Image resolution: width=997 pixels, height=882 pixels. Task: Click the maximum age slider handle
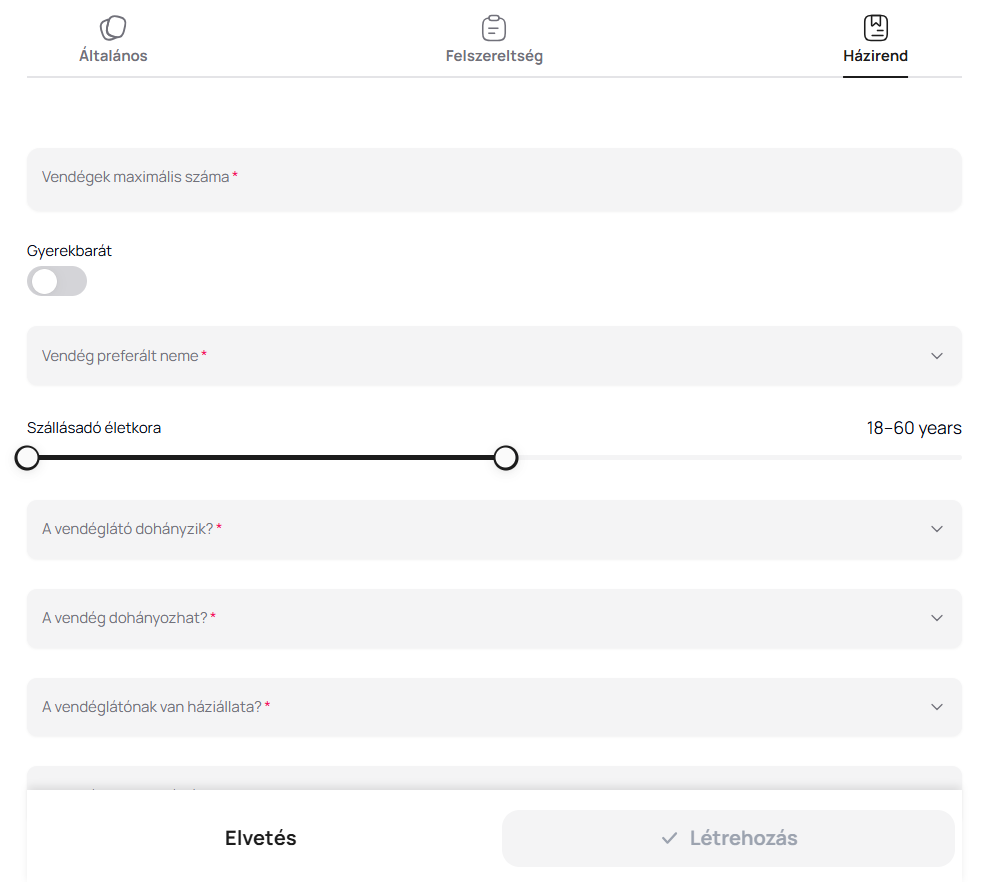click(506, 458)
